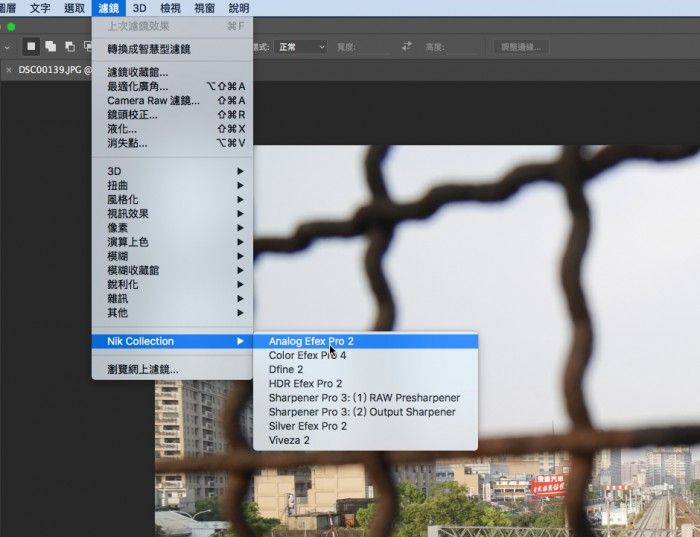Open Camera Raw 濾鏡
Image resolution: width=700 pixels, height=537 pixels.
(172, 100)
